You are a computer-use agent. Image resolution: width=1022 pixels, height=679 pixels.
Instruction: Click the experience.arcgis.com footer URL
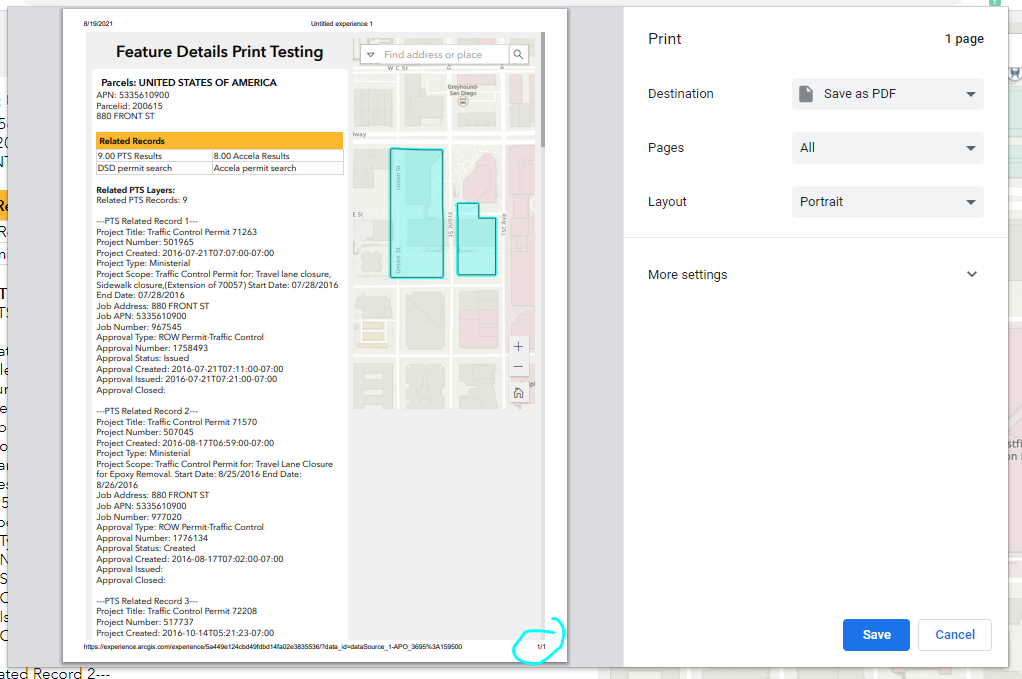[273, 647]
